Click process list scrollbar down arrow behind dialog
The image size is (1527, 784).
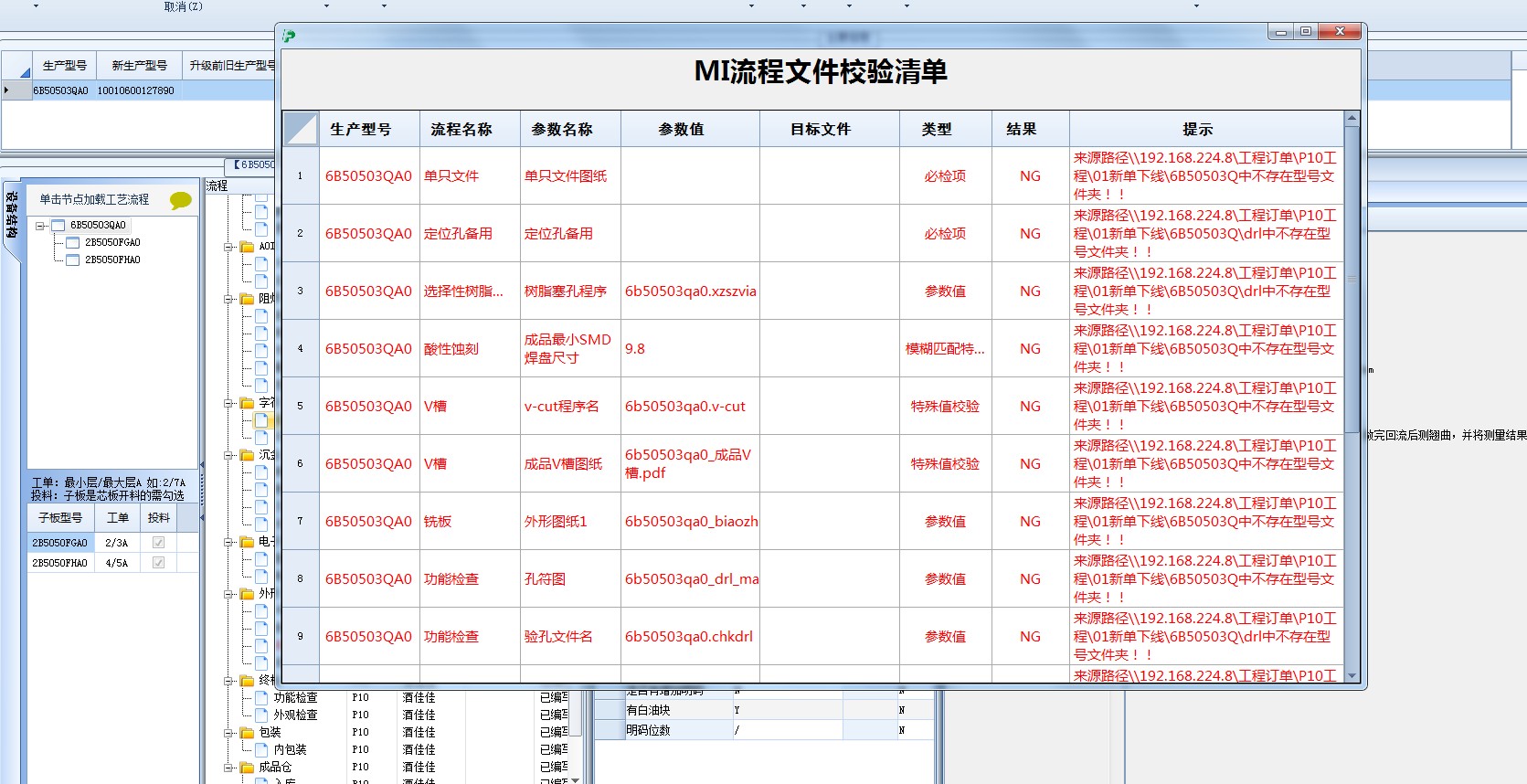click(x=575, y=779)
